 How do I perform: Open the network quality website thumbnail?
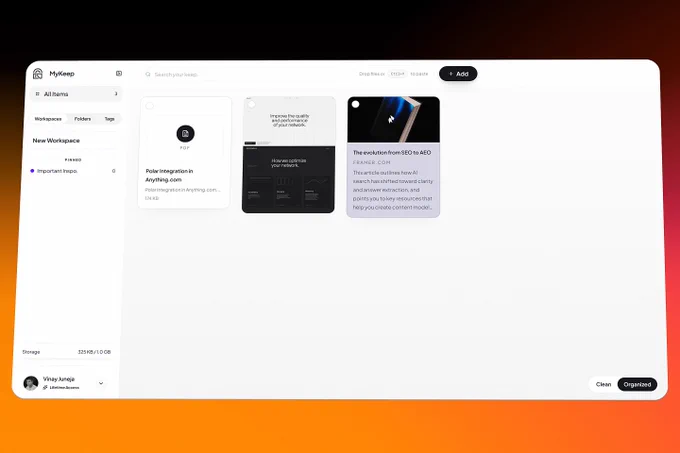(x=288, y=155)
